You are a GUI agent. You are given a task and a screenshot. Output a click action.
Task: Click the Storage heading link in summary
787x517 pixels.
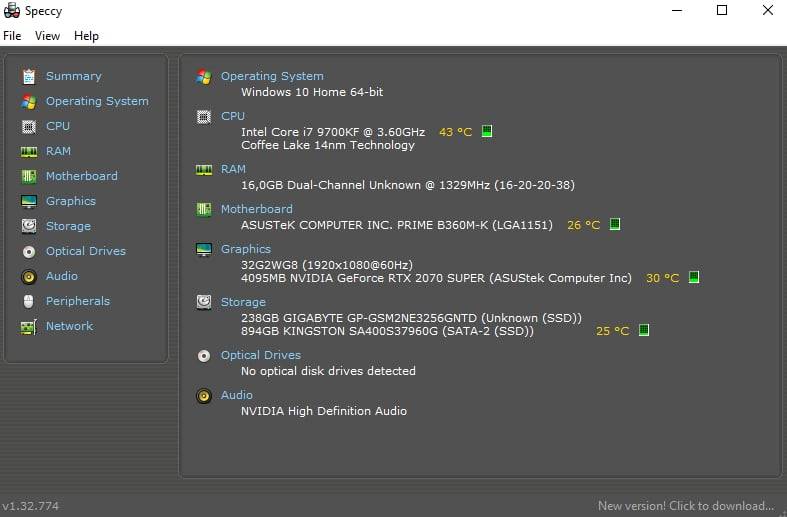click(243, 302)
